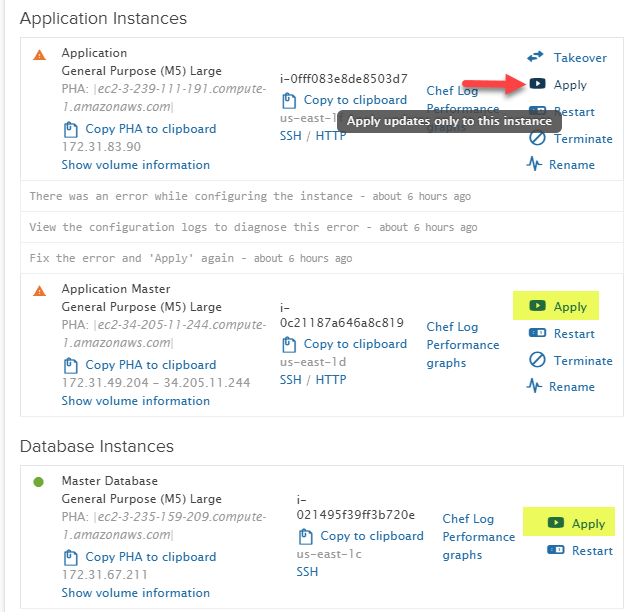Click the Apply icon on Application Master
The height and width of the screenshot is (612, 636).
(x=538, y=307)
